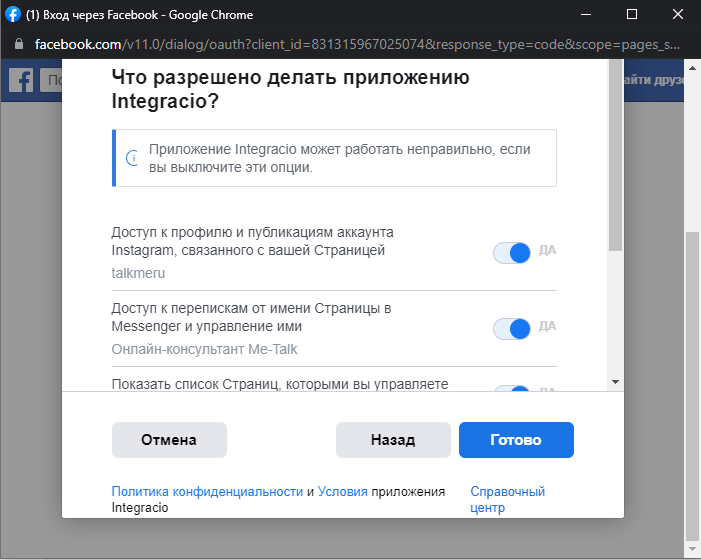The image size is (701, 560).
Task: Go back with the Назад button
Action: click(x=393, y=440)
